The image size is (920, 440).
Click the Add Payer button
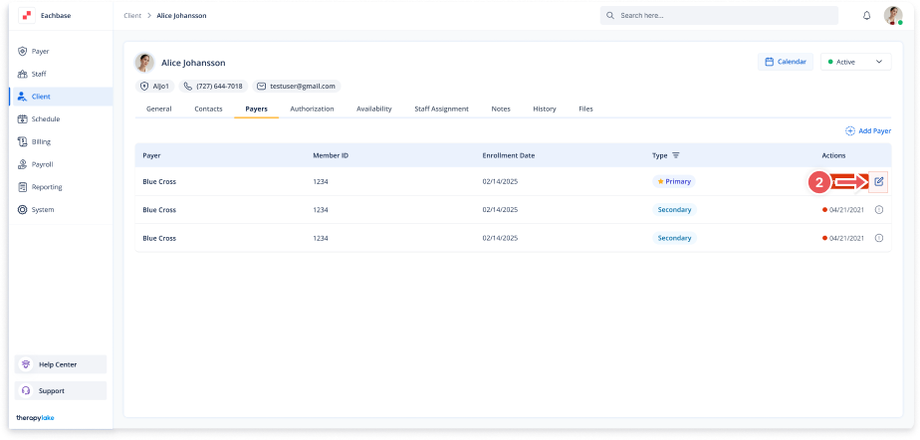coord(867,130)
